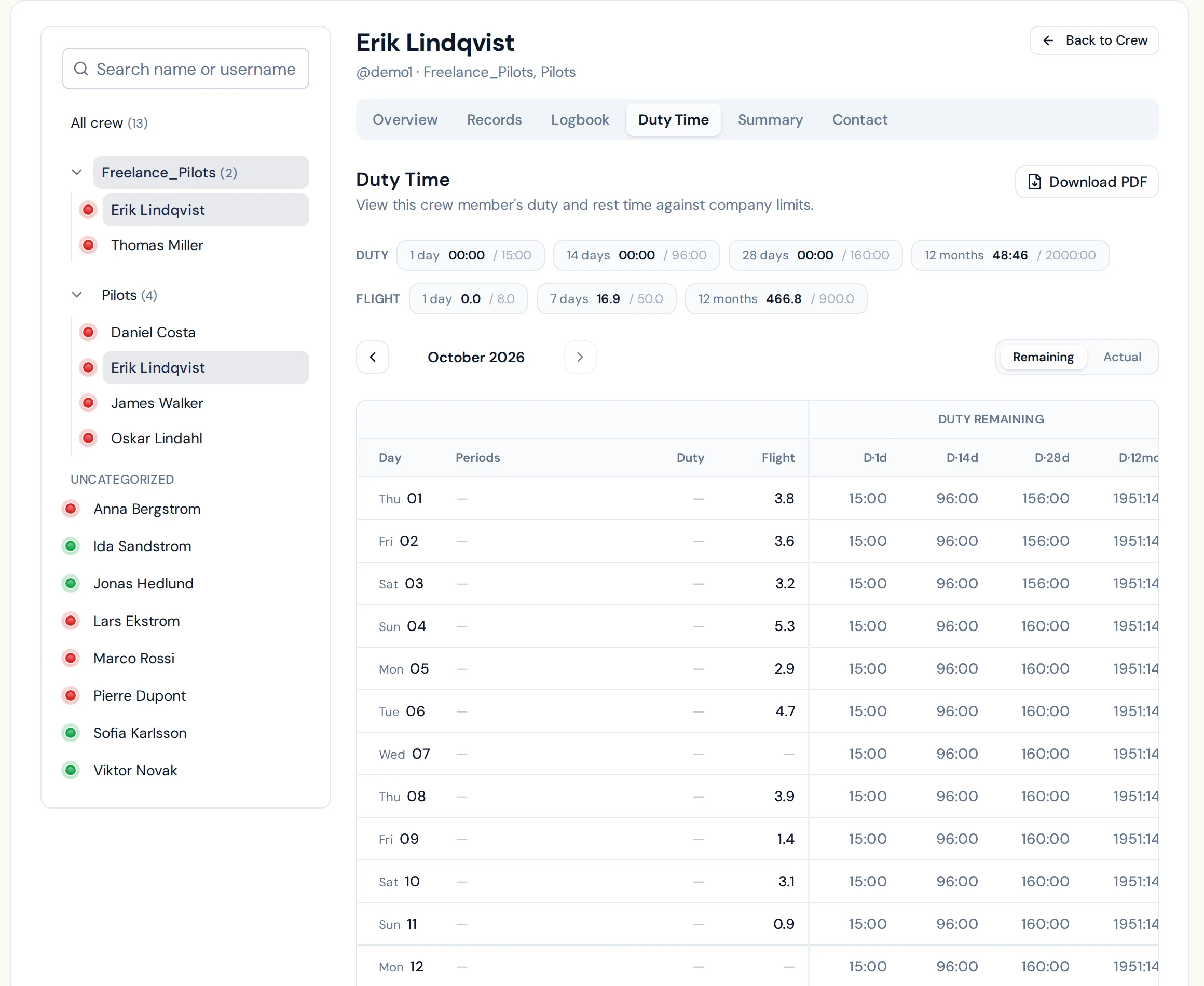Click the 7 days flight 16.9 chip
This screenshot has height=986, width=1204.
pyautogui.click(x=606, y=299)
